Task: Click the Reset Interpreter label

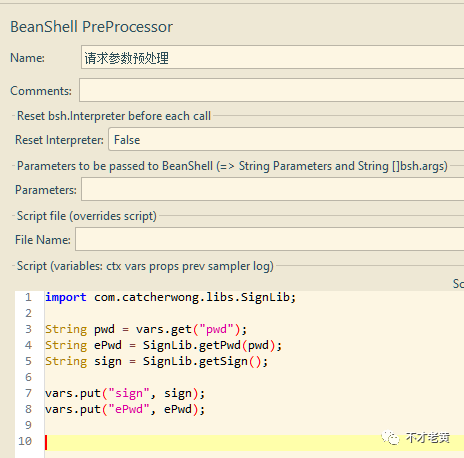Action: pyautogui.click(x=59, y=140)
